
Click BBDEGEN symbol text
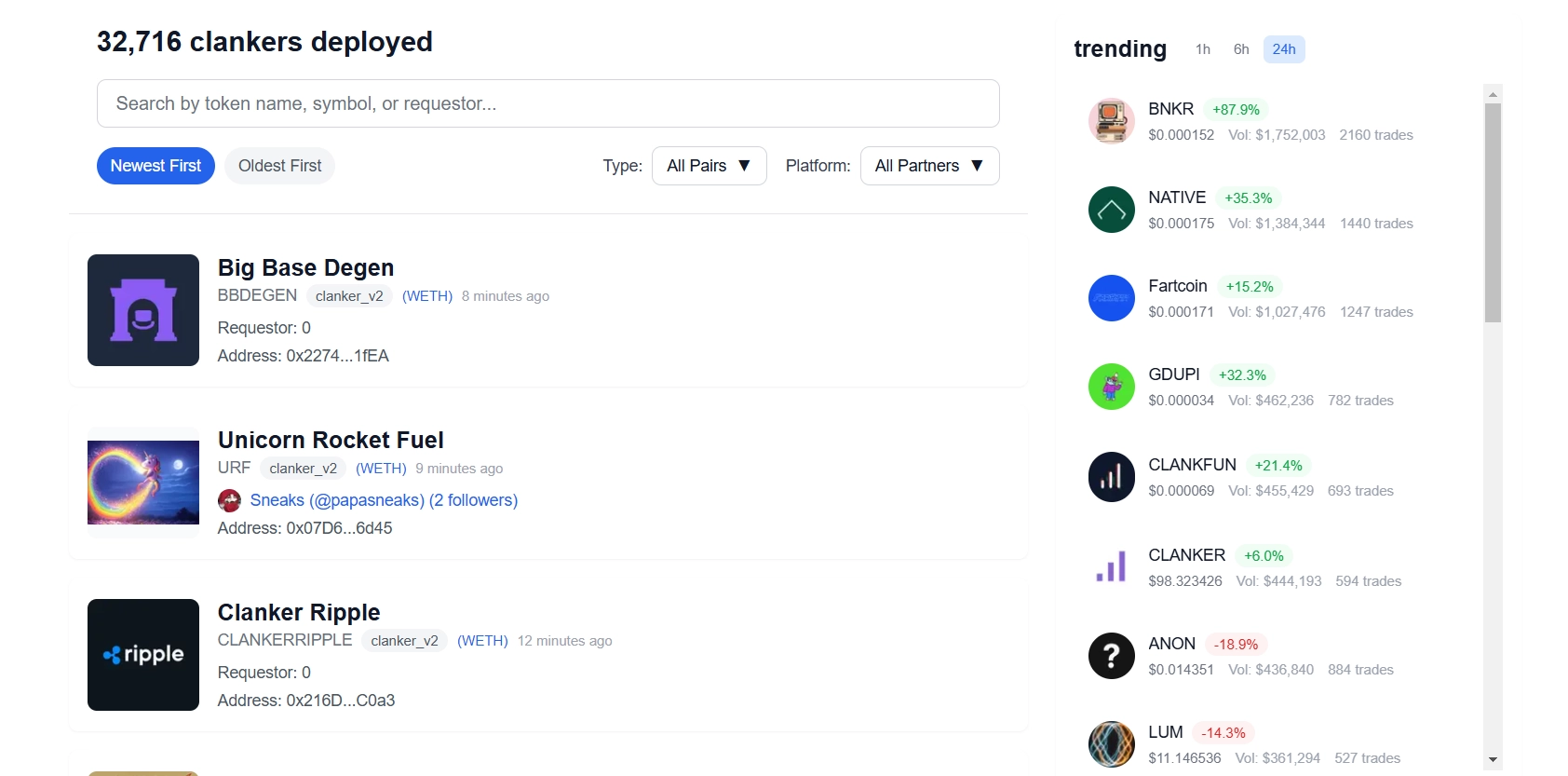click(x=257, y=295)
